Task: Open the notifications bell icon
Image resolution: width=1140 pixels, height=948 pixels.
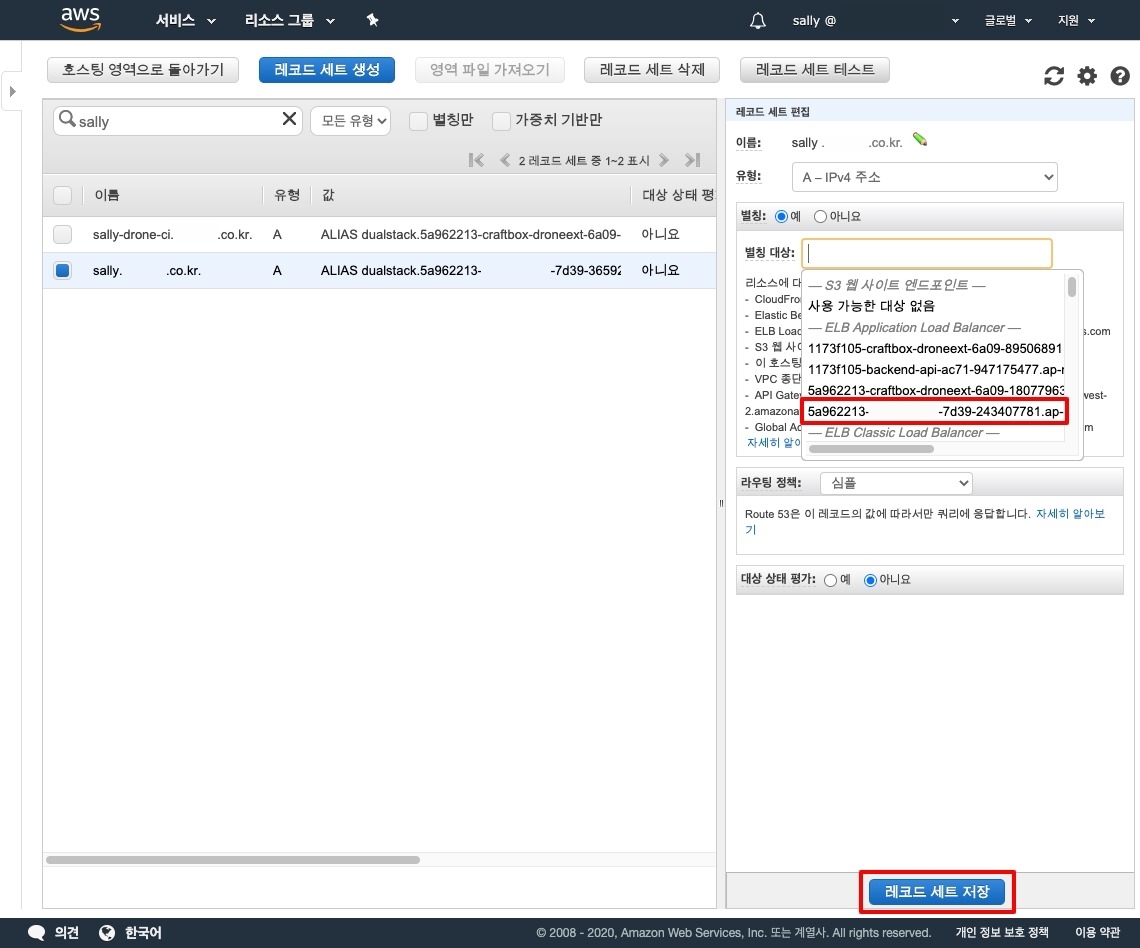Action: pyautogui.click(x=758, y=21)
